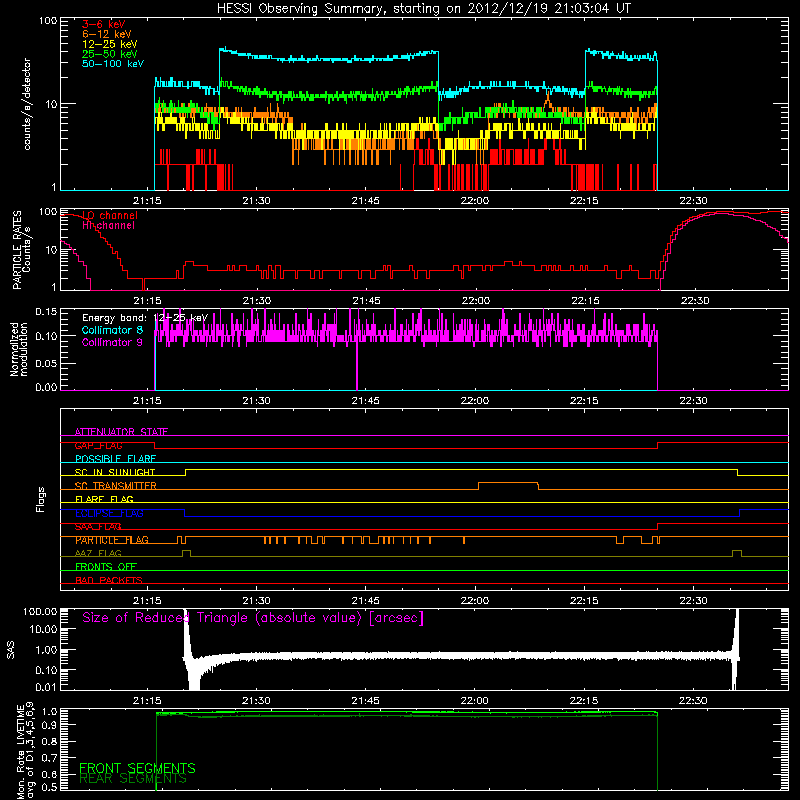This screenshot has width=800, height=800.
Task: Click the REAR SEGMENTS legend label
Action: pyautogui.click(x=133, y=779)
